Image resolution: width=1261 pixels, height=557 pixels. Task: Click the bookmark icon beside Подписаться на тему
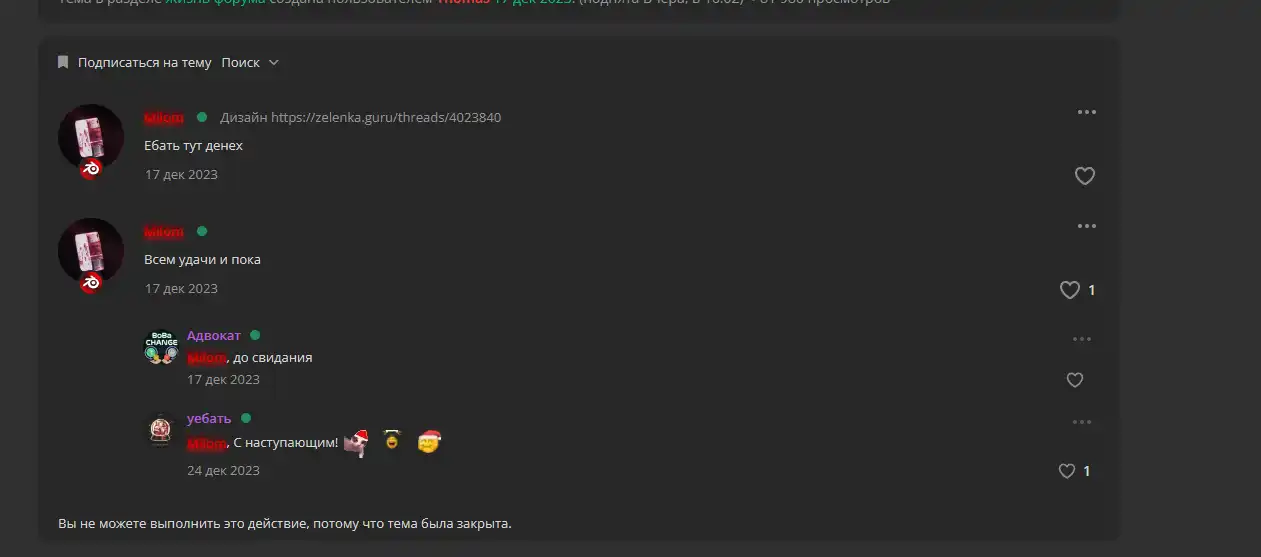tap(63, 62)
